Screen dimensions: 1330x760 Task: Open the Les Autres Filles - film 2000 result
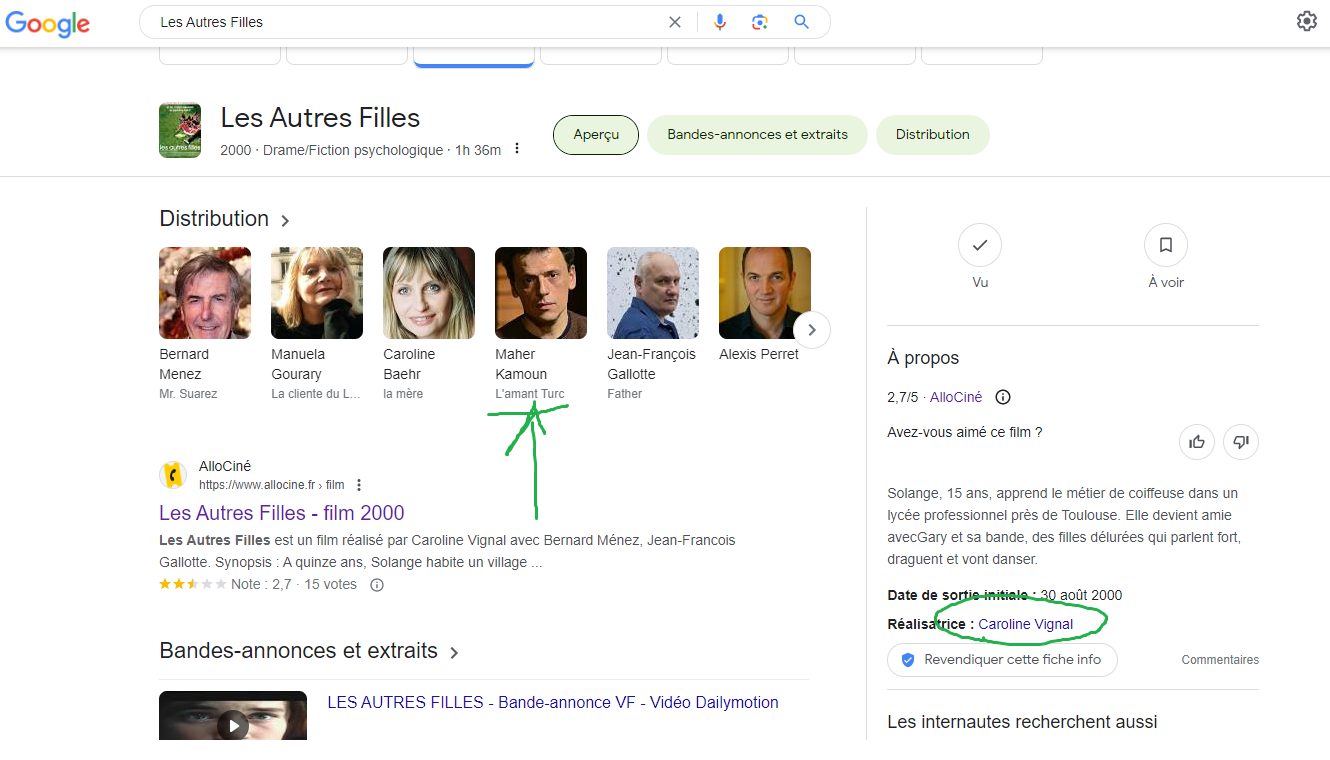[282, 513]
